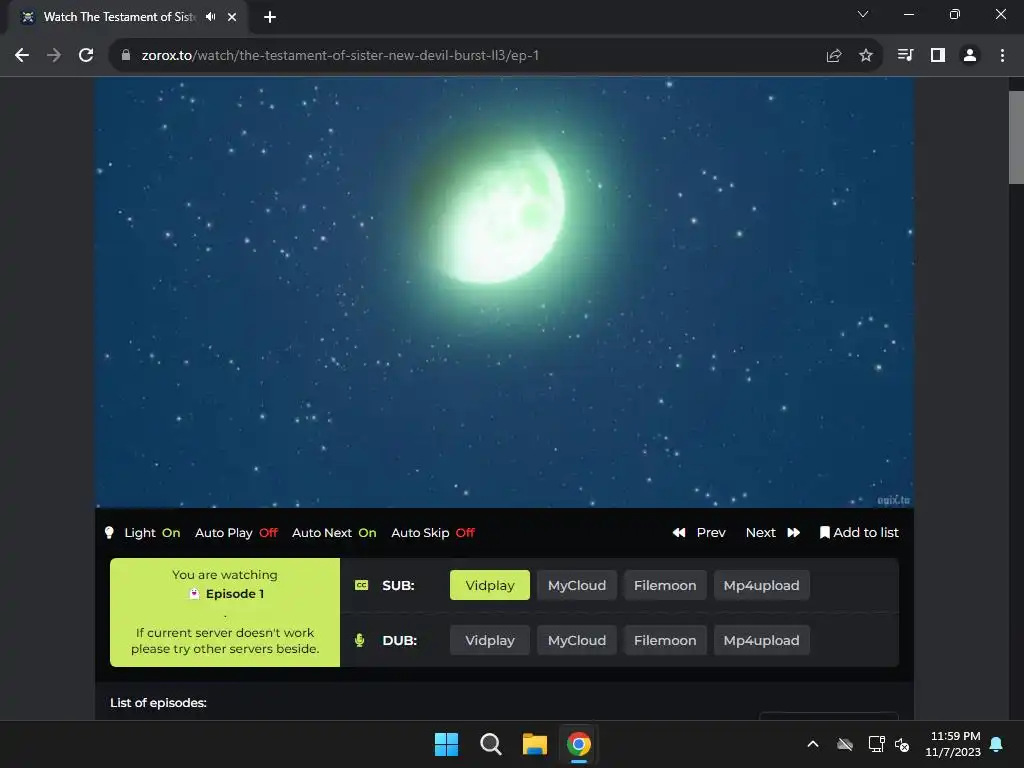Toggle Auto Play Off setting
1024x768 pixels.
click(236, 533)
